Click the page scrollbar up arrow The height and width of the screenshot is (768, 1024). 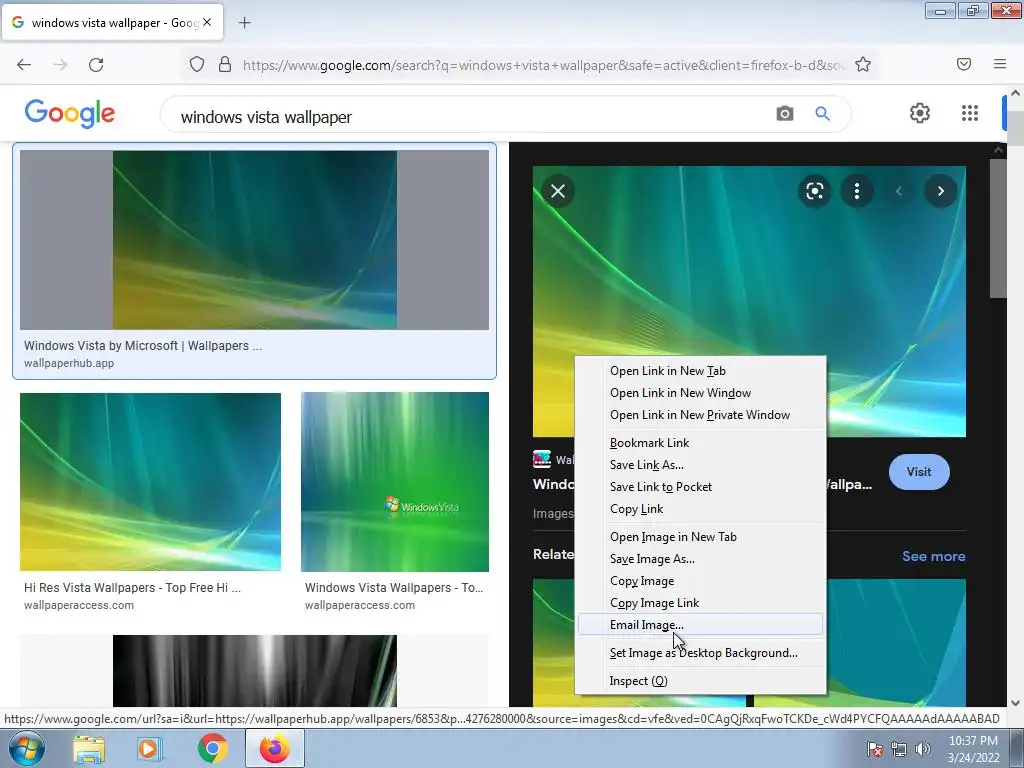coord(1016,93)
